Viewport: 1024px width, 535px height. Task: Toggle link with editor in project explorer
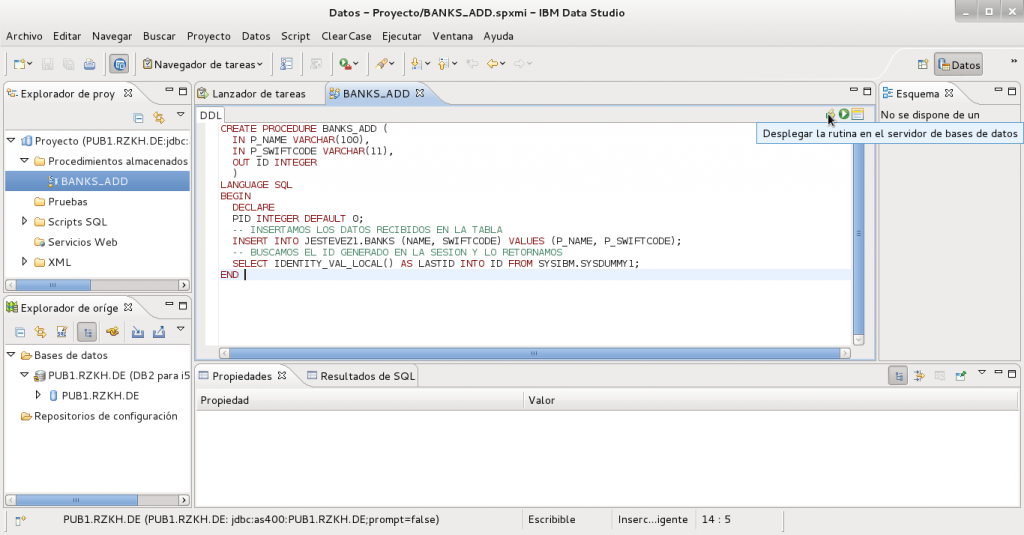[x=159, y=118]
